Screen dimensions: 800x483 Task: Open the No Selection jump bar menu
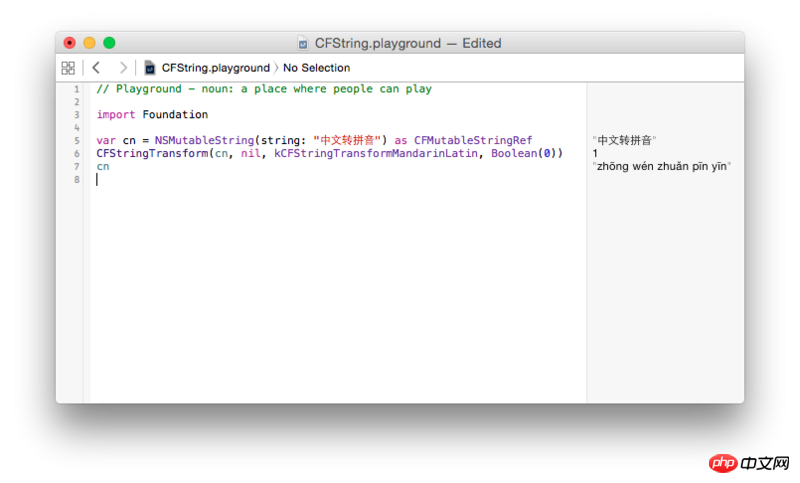click(x=316, y=68)
